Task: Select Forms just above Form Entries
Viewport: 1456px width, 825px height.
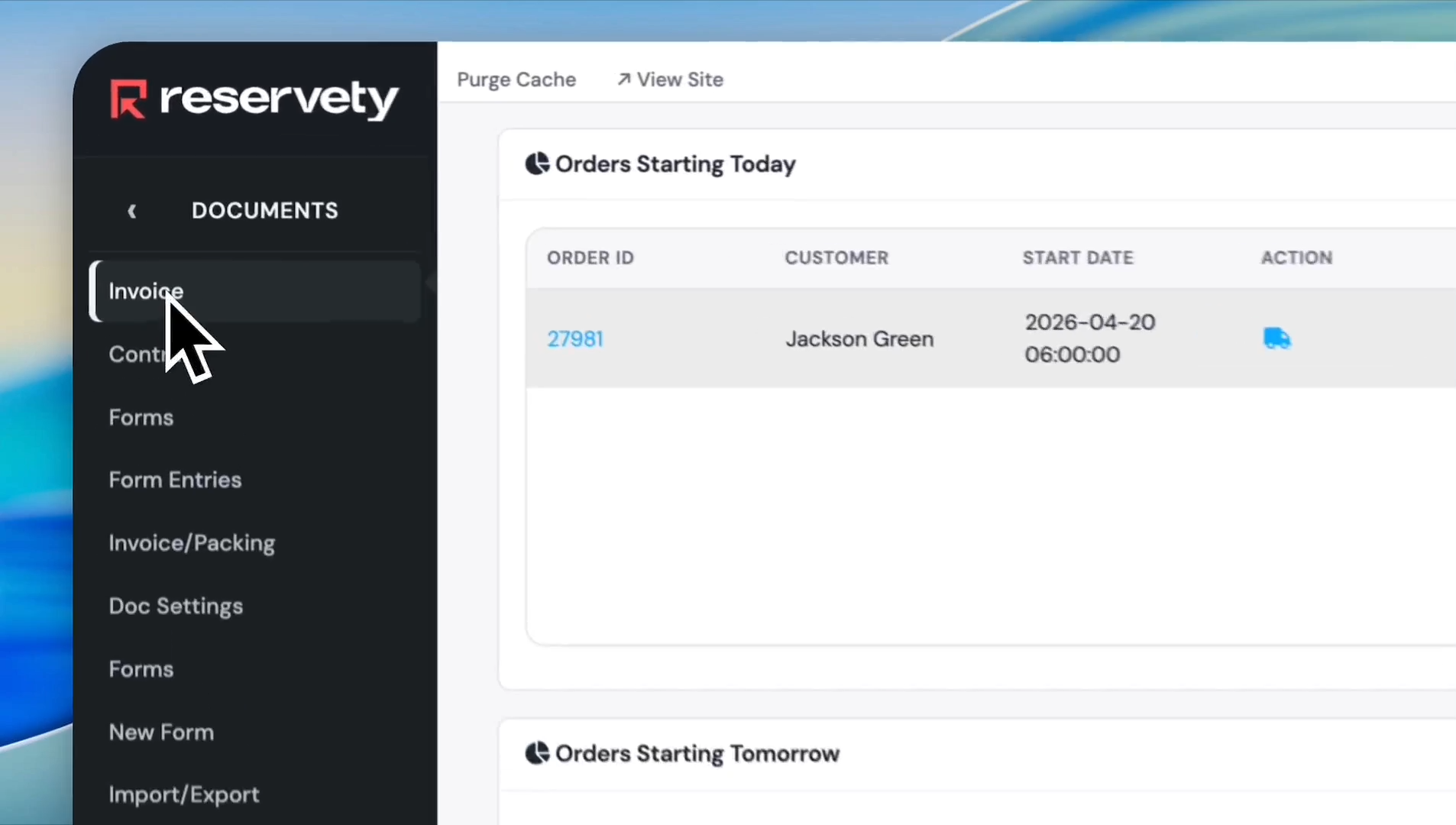Action: click(x=141, y=418)
